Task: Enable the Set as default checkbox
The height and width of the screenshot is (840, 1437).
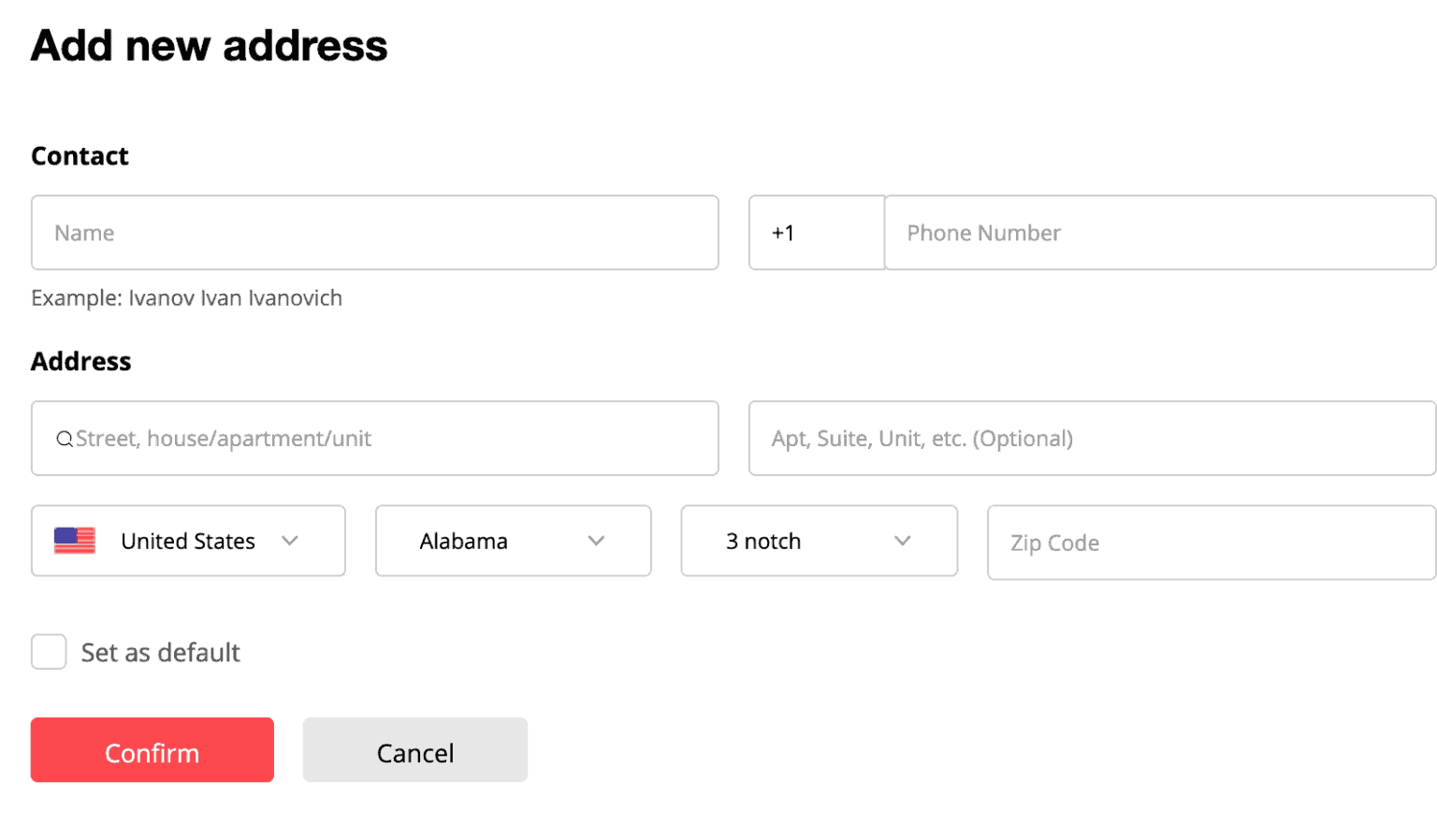Action: pos(49,652)
